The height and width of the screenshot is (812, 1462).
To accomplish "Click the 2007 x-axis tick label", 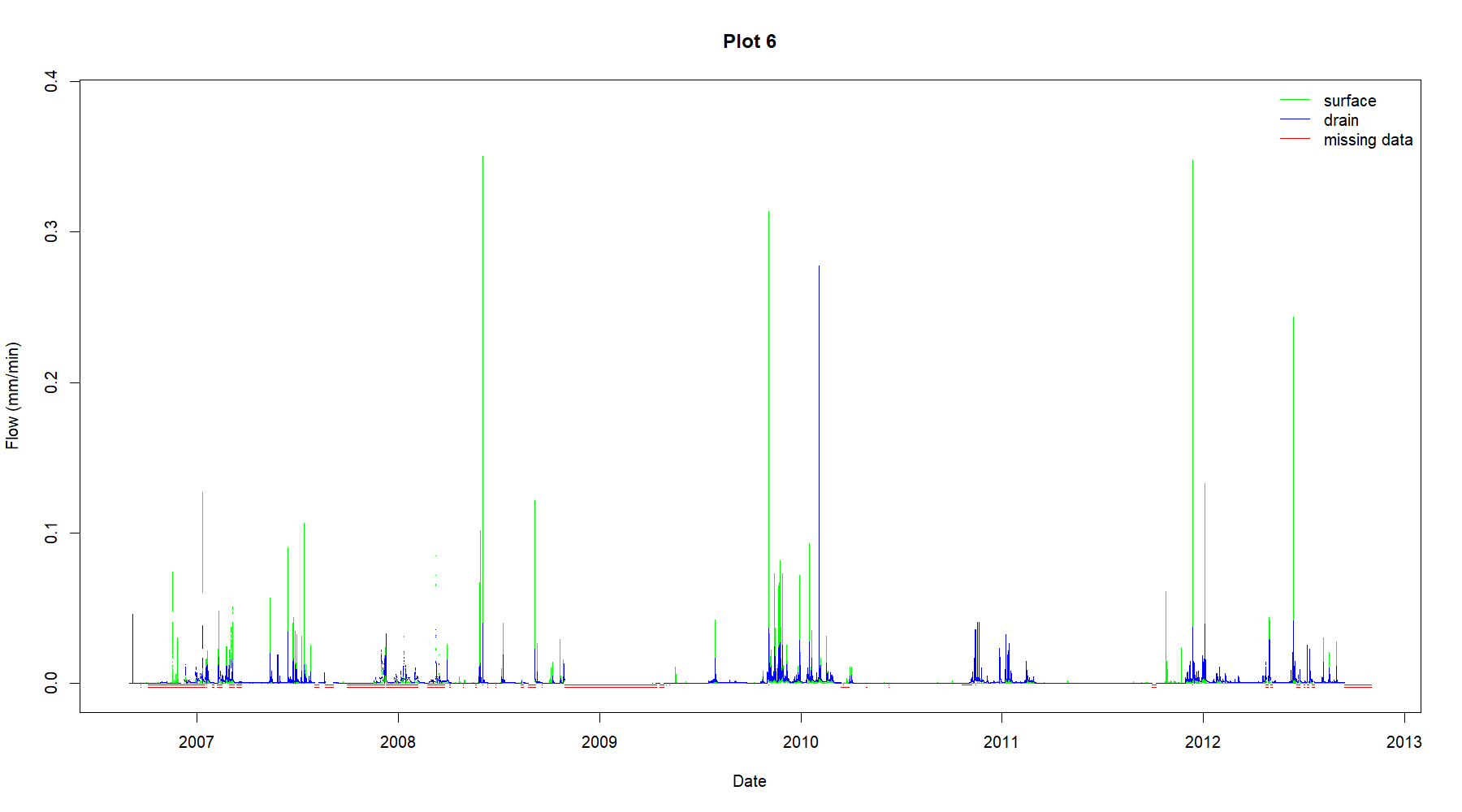I will click(x=197, y=741).
